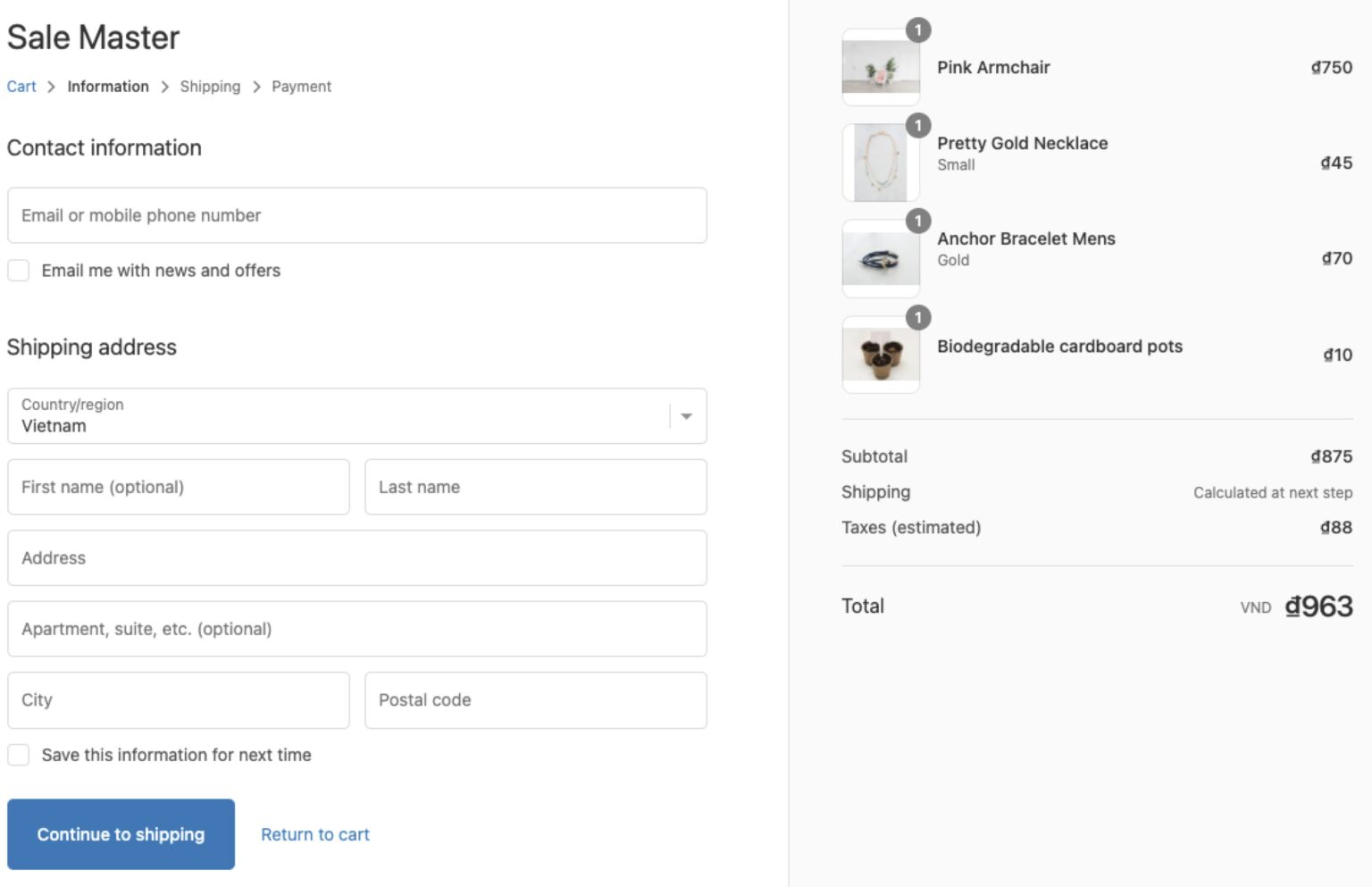Click the Pink Armchair product name
The width and height of the screenshot is (1372, 887).
point(993,67)
